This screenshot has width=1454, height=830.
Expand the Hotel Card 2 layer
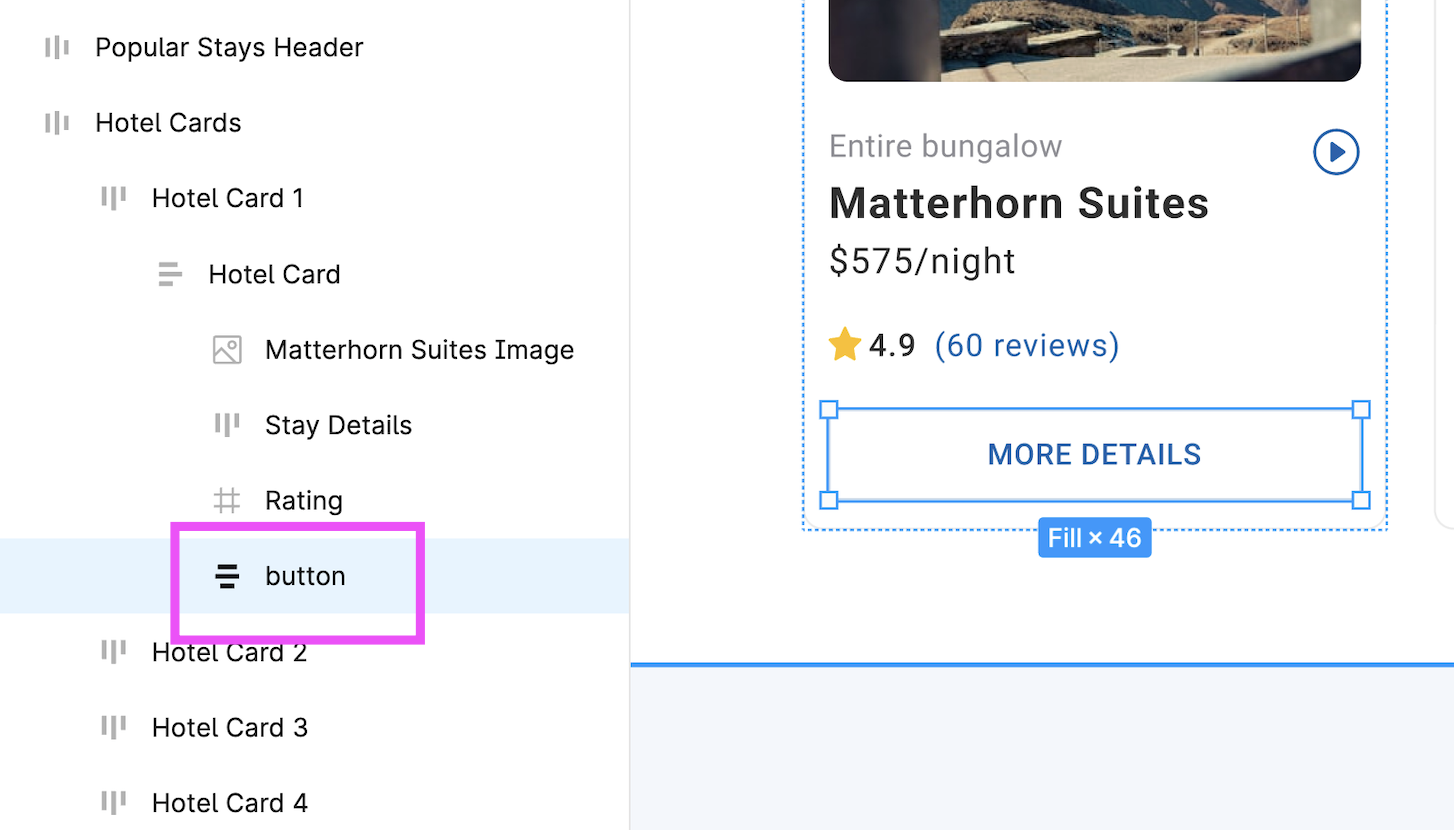click(x=113, y=651)
